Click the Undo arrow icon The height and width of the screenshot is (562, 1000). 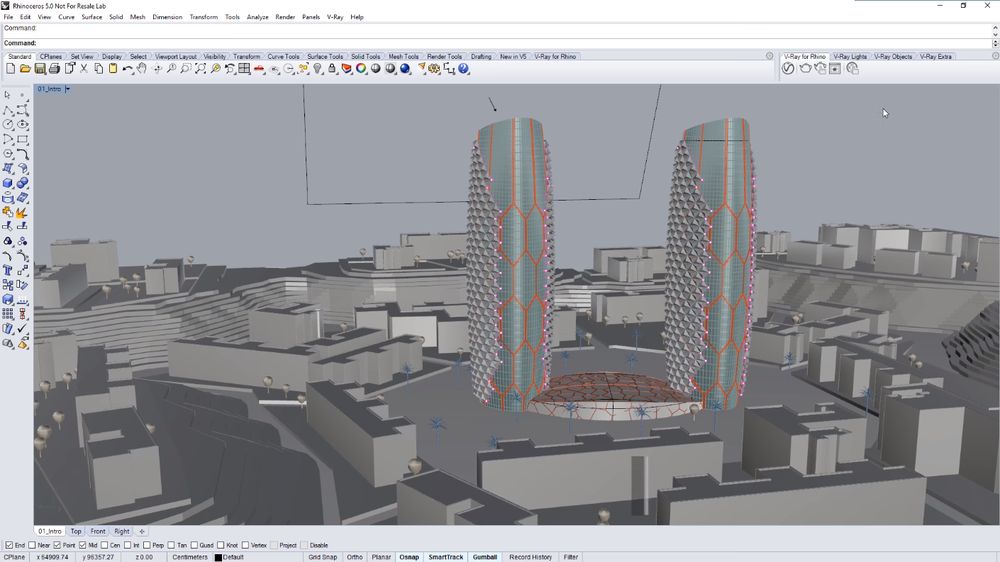(x=128, y=69)
